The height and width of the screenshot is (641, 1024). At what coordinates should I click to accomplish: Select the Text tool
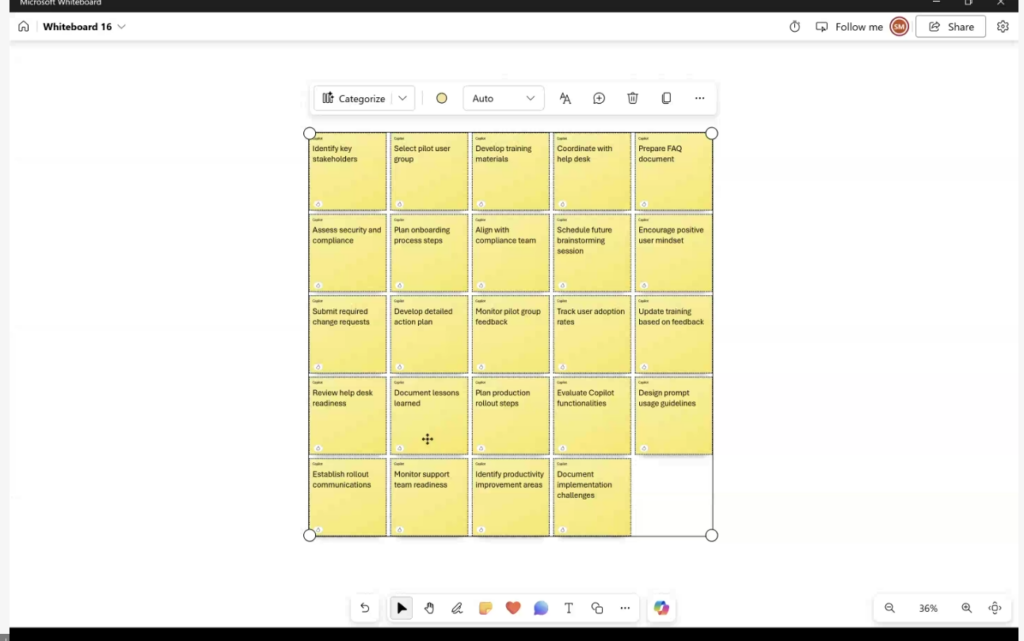point(569,608)
